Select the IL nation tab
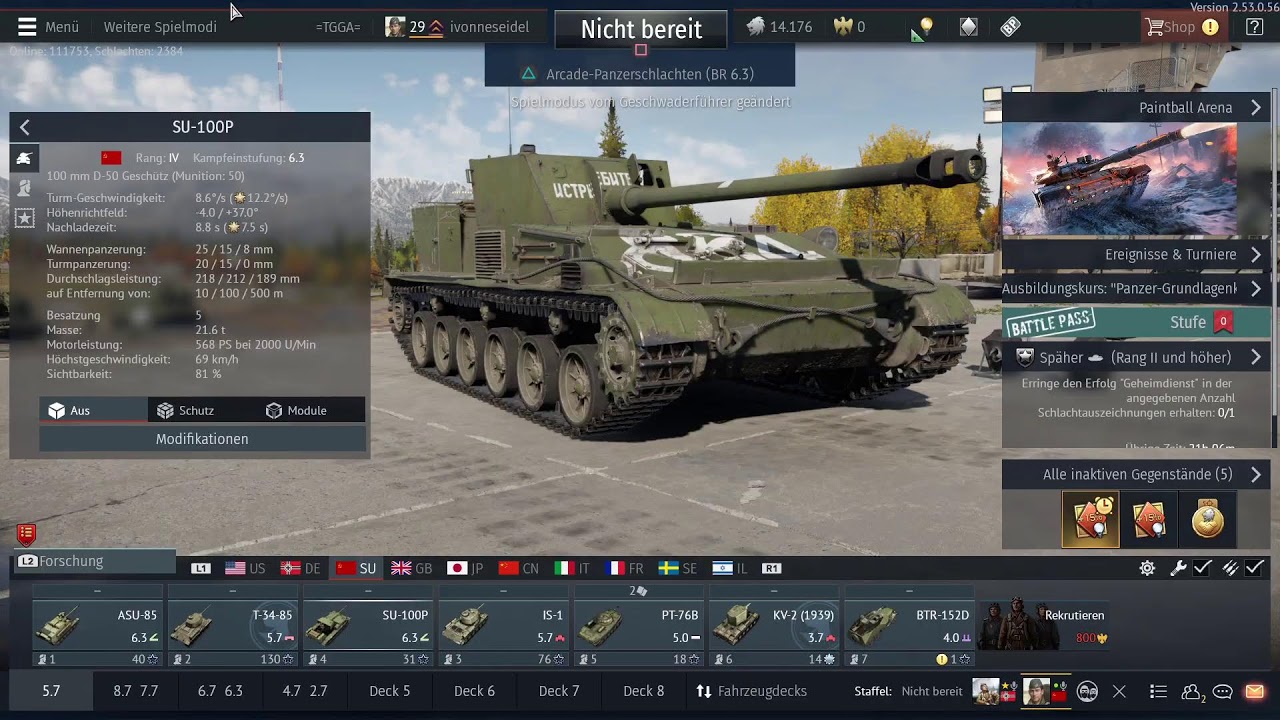1280x720 pixels. coord(729,568)
